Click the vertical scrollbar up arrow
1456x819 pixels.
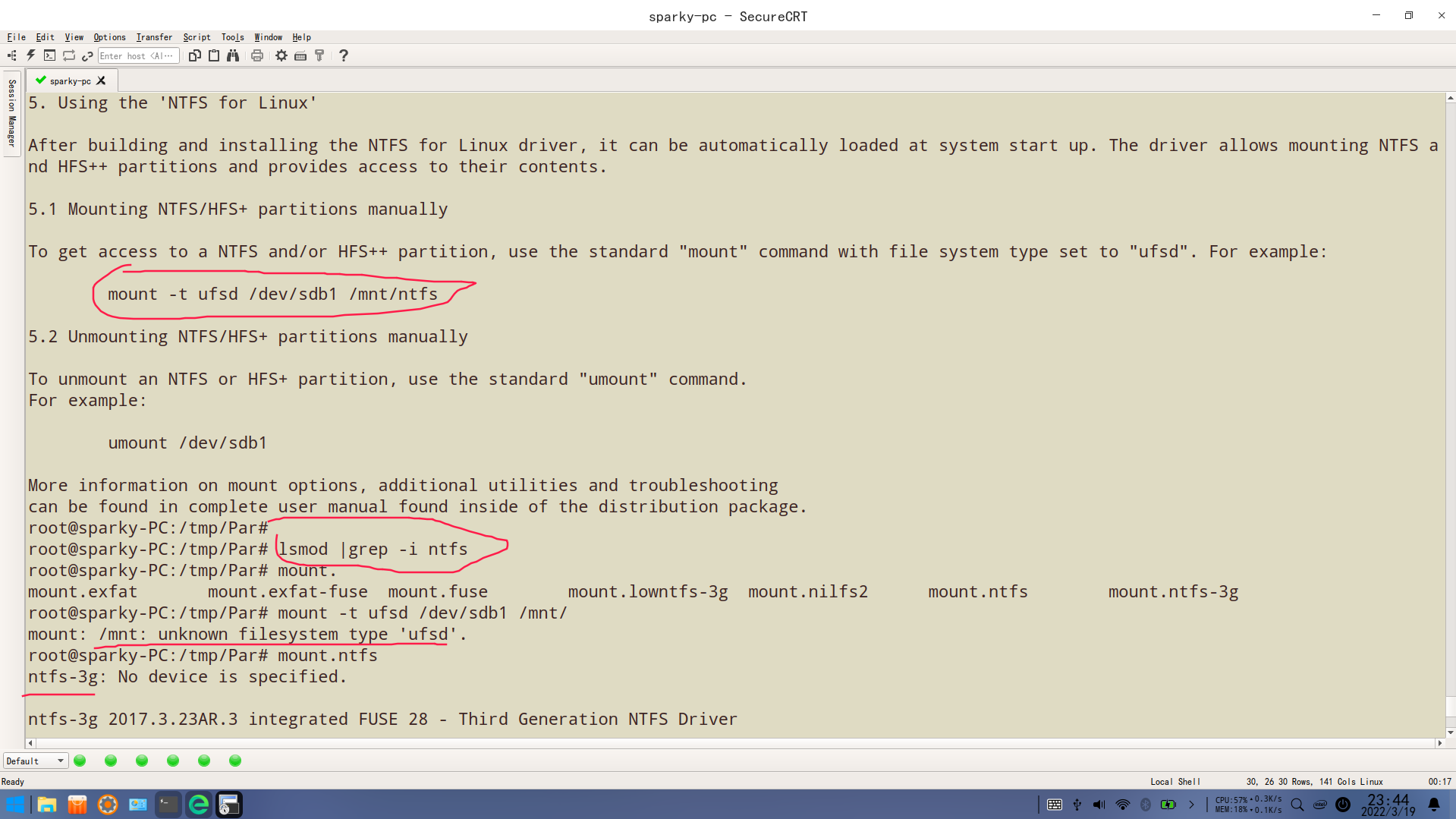[1450, 98]
